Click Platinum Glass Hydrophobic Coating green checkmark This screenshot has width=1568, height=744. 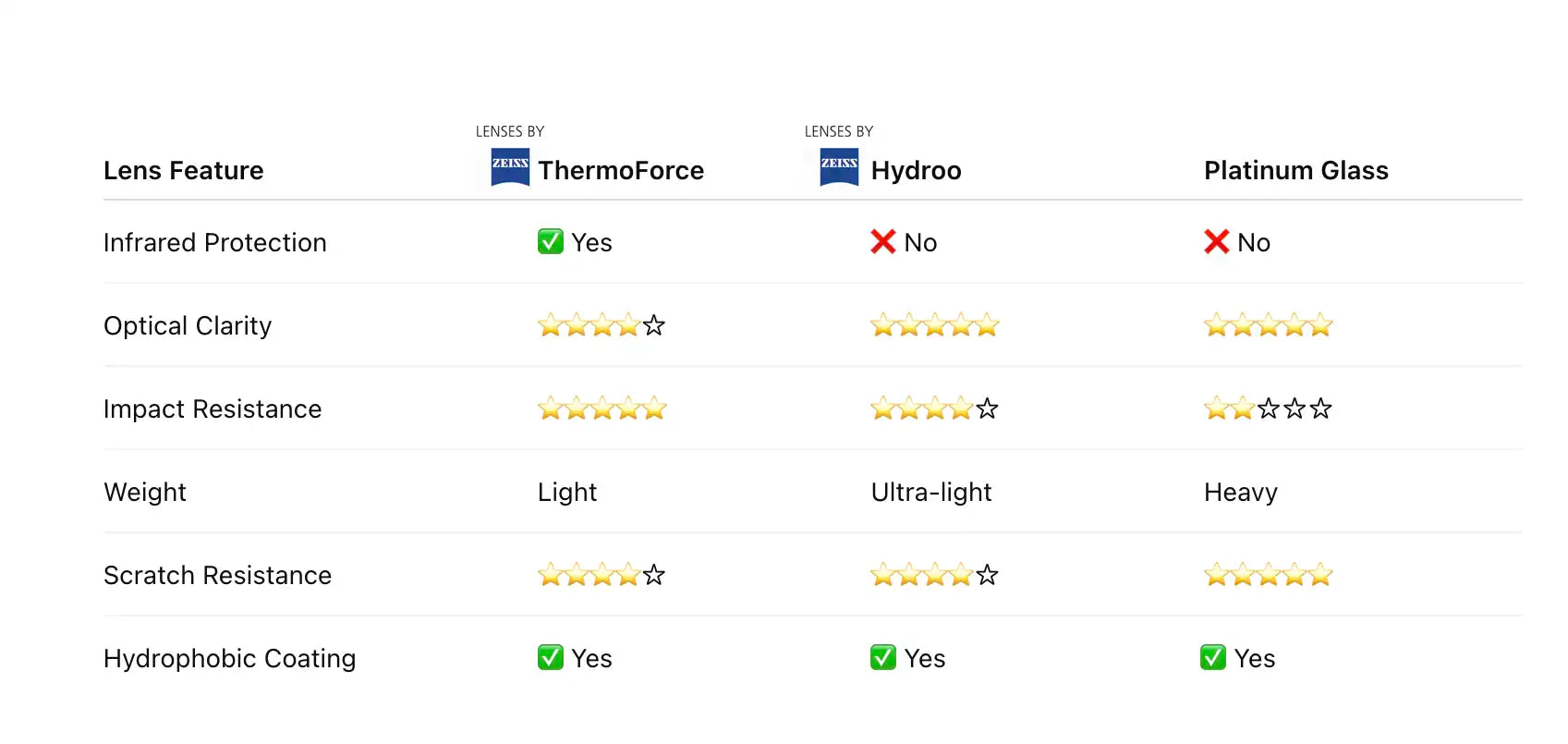(x=1213, y=658)
